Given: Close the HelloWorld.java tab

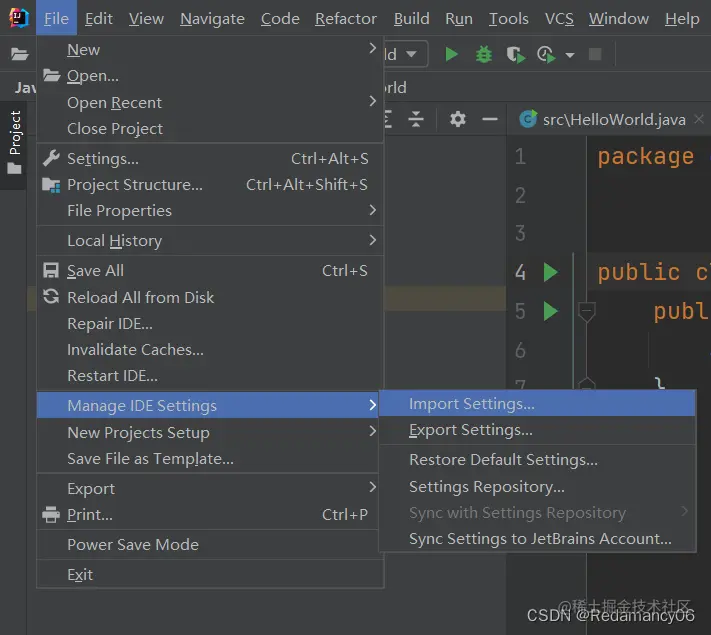Looking at the screenshot, I should tap(699, 119).
